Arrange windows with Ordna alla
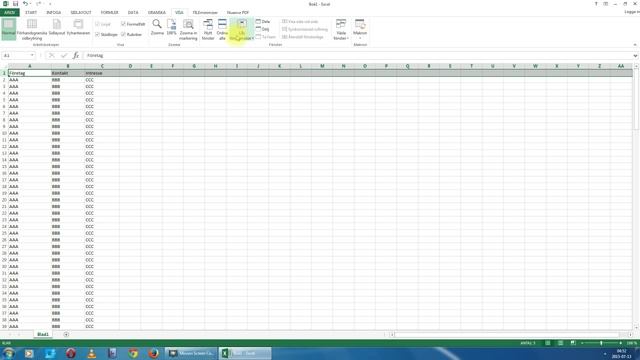The height and width of the screenshot is (360, 640). click(222, 29)
